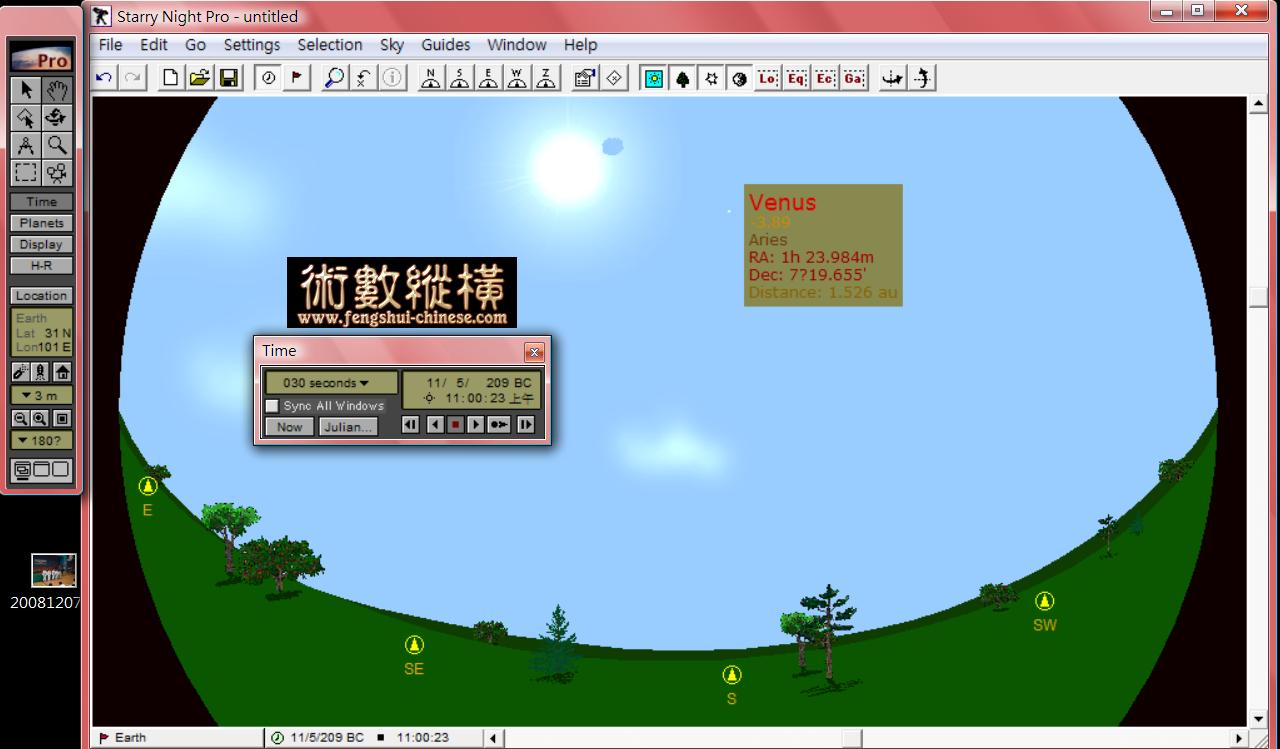Select the hand grab tool

[x=57, y=90]
